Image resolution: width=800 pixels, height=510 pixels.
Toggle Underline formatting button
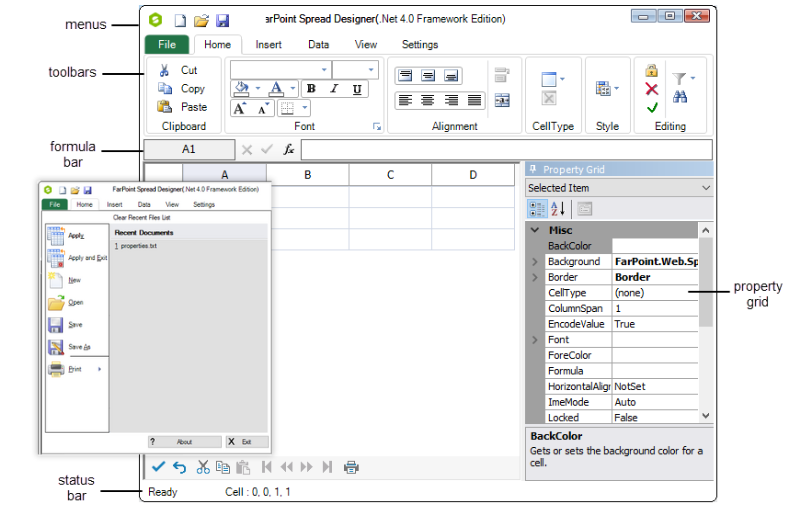tap(357, 89)
